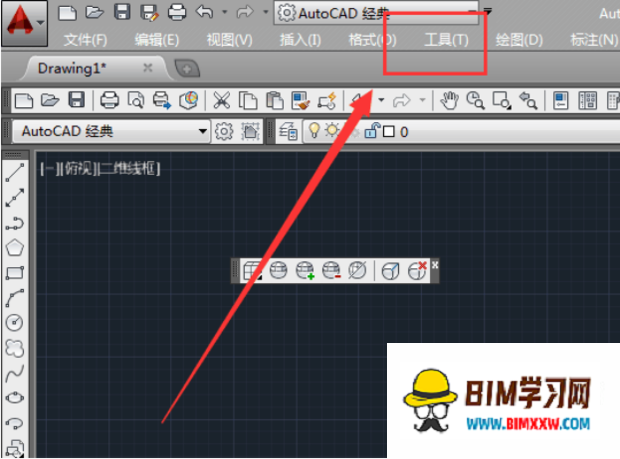The height and width of the screenshot is (459, 620).
Task: Pick the Circle draw tool
Action: (15, 323)
